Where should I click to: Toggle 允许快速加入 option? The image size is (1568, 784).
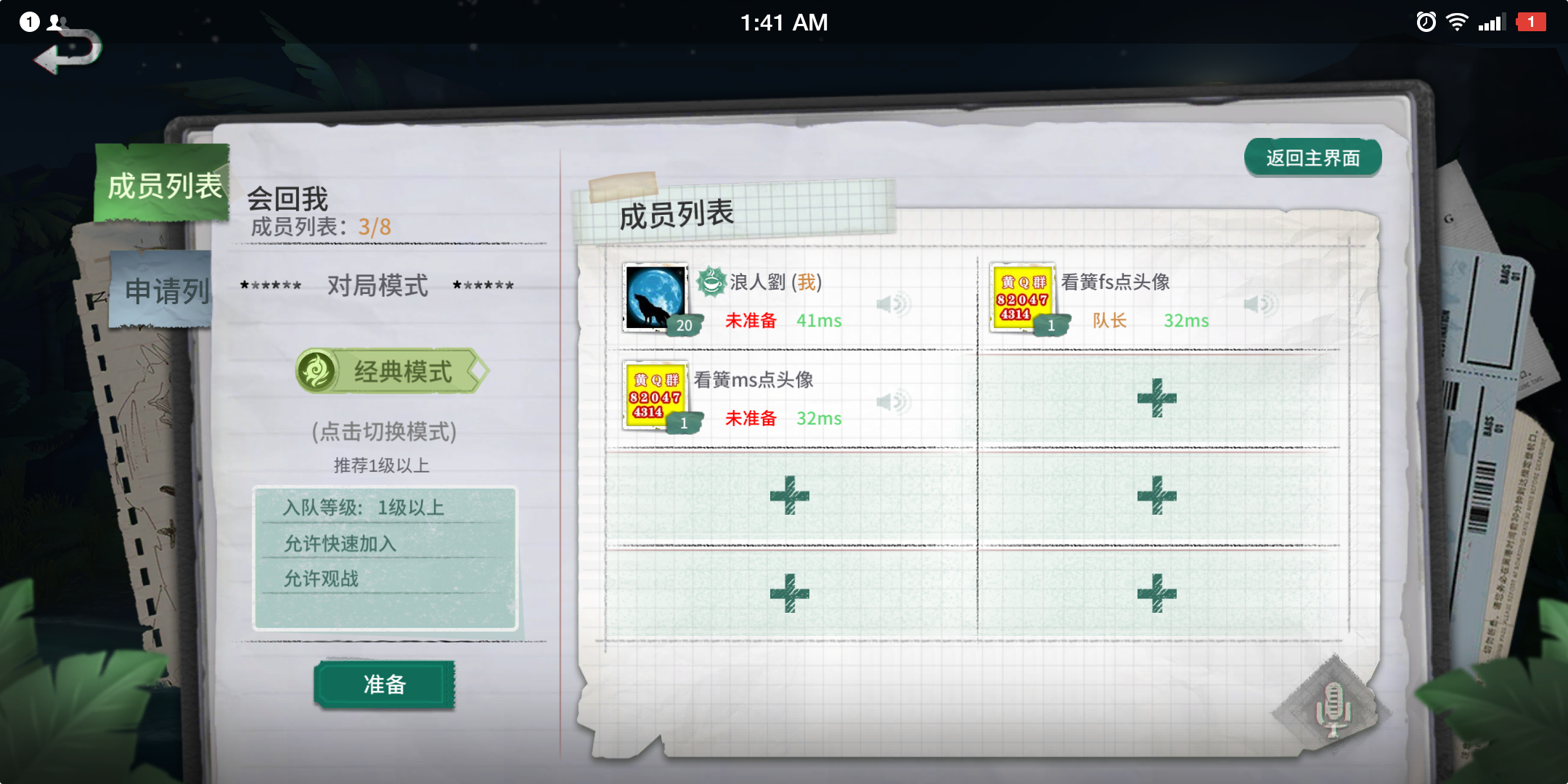point(340,544)
